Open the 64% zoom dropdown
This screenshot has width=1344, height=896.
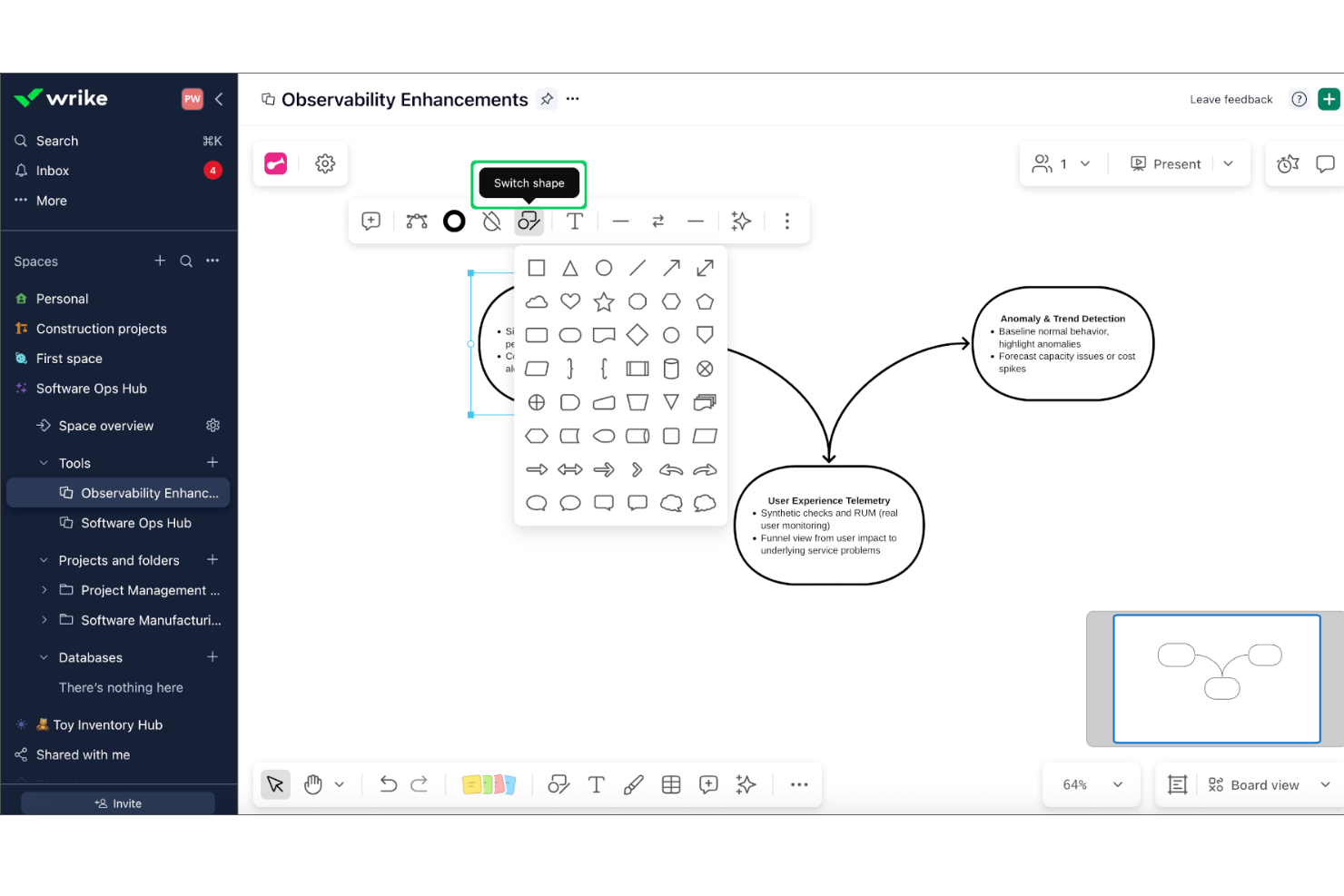coord(1092,785)
